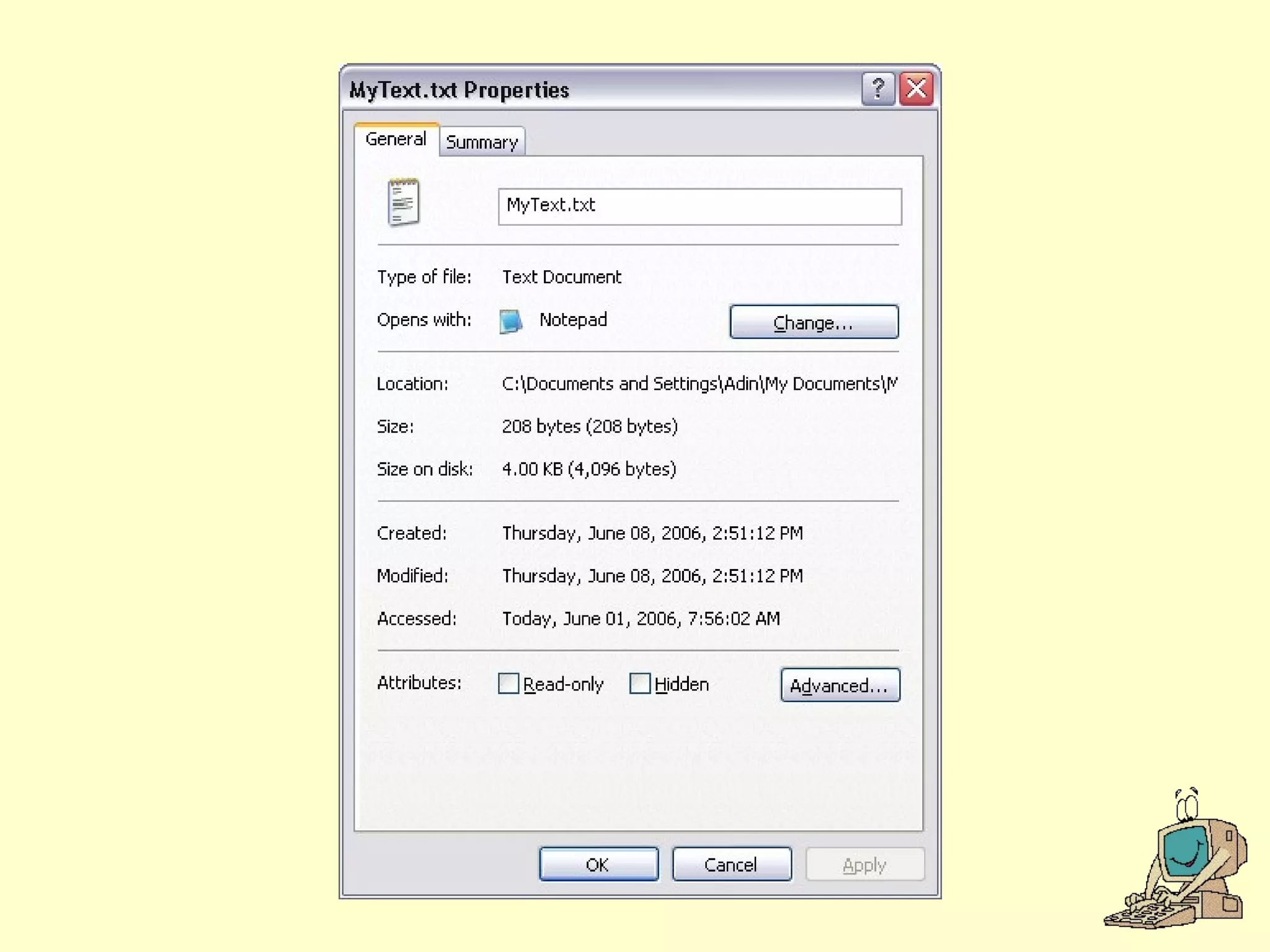Click the notepad text file icon

pos(403,202)
